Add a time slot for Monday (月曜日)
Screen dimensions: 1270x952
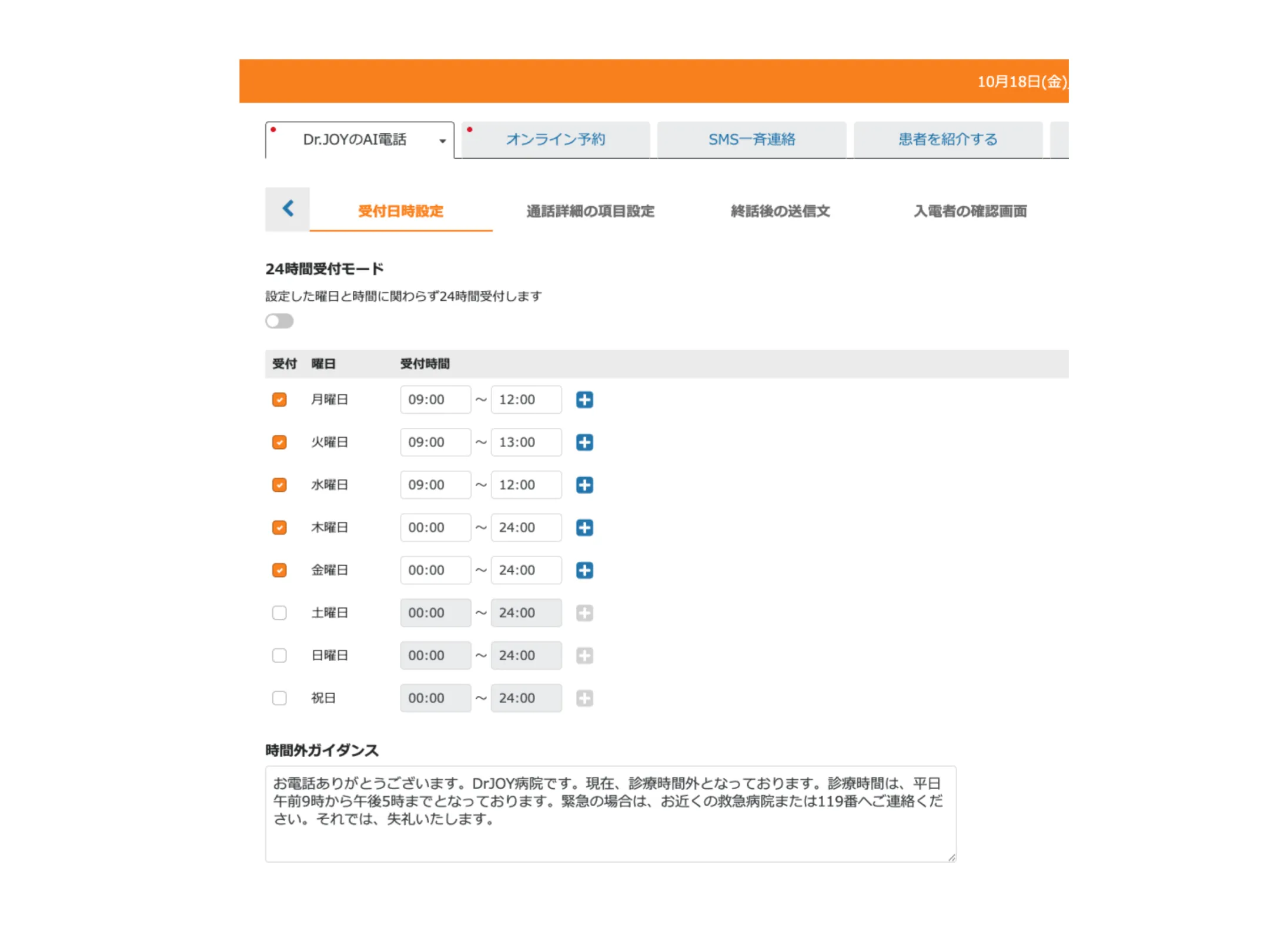(x=584, y=400)
